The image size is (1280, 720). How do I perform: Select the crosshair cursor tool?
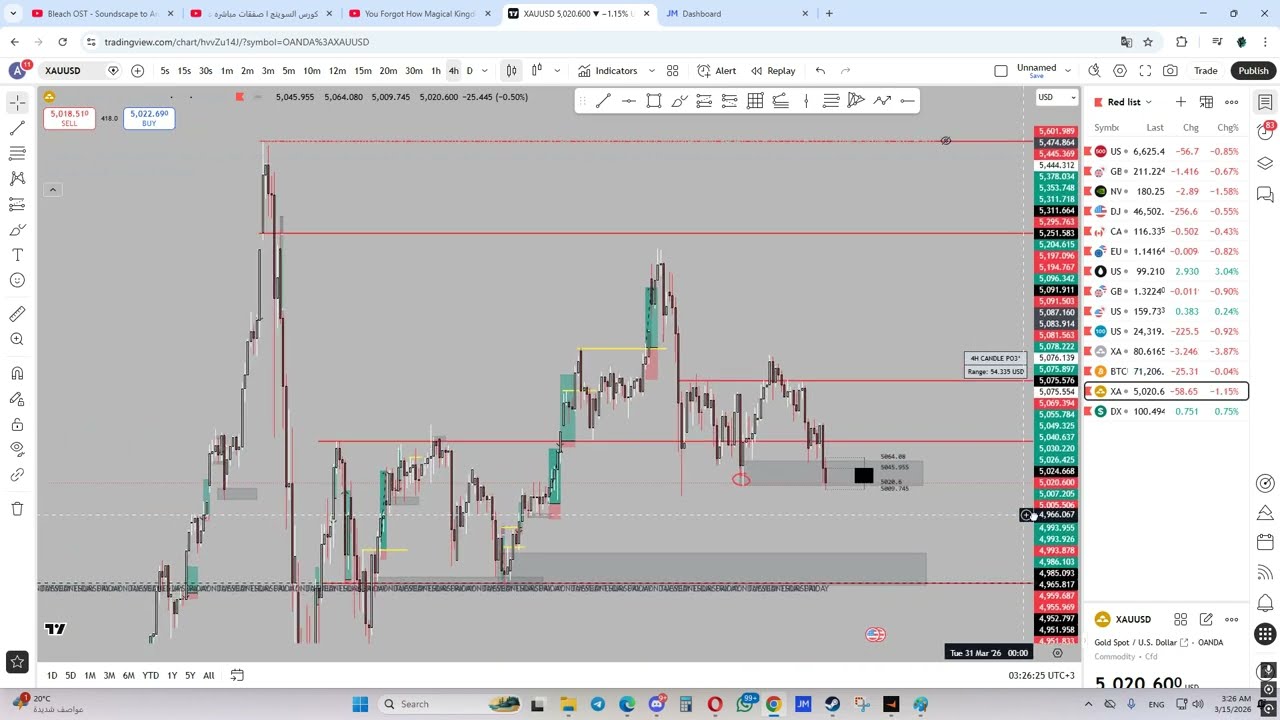17,102
